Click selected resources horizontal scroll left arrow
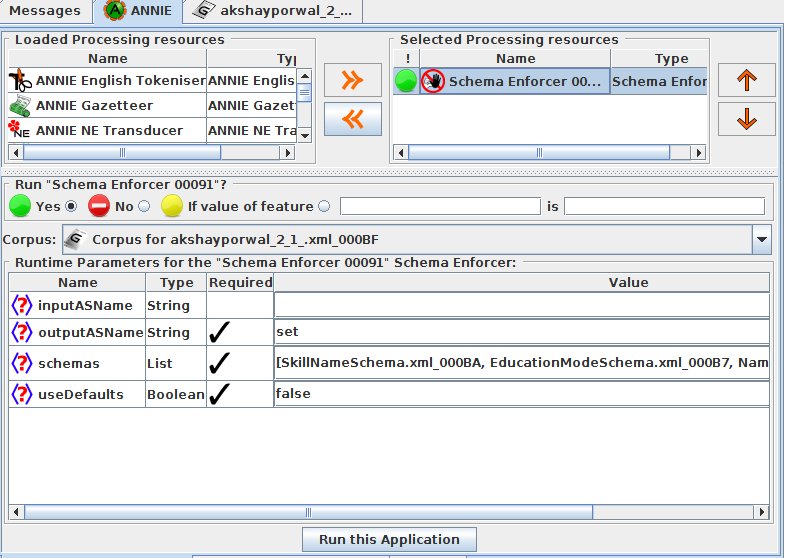The height and width of the screenshot is (558, 785). (x=401, y=153)
